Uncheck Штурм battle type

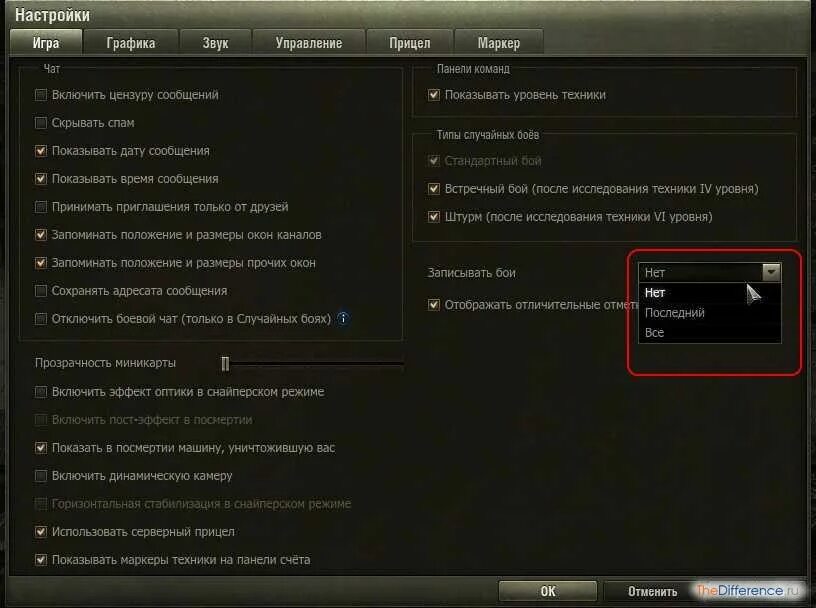pyautogui.click(x=434, y=217)
